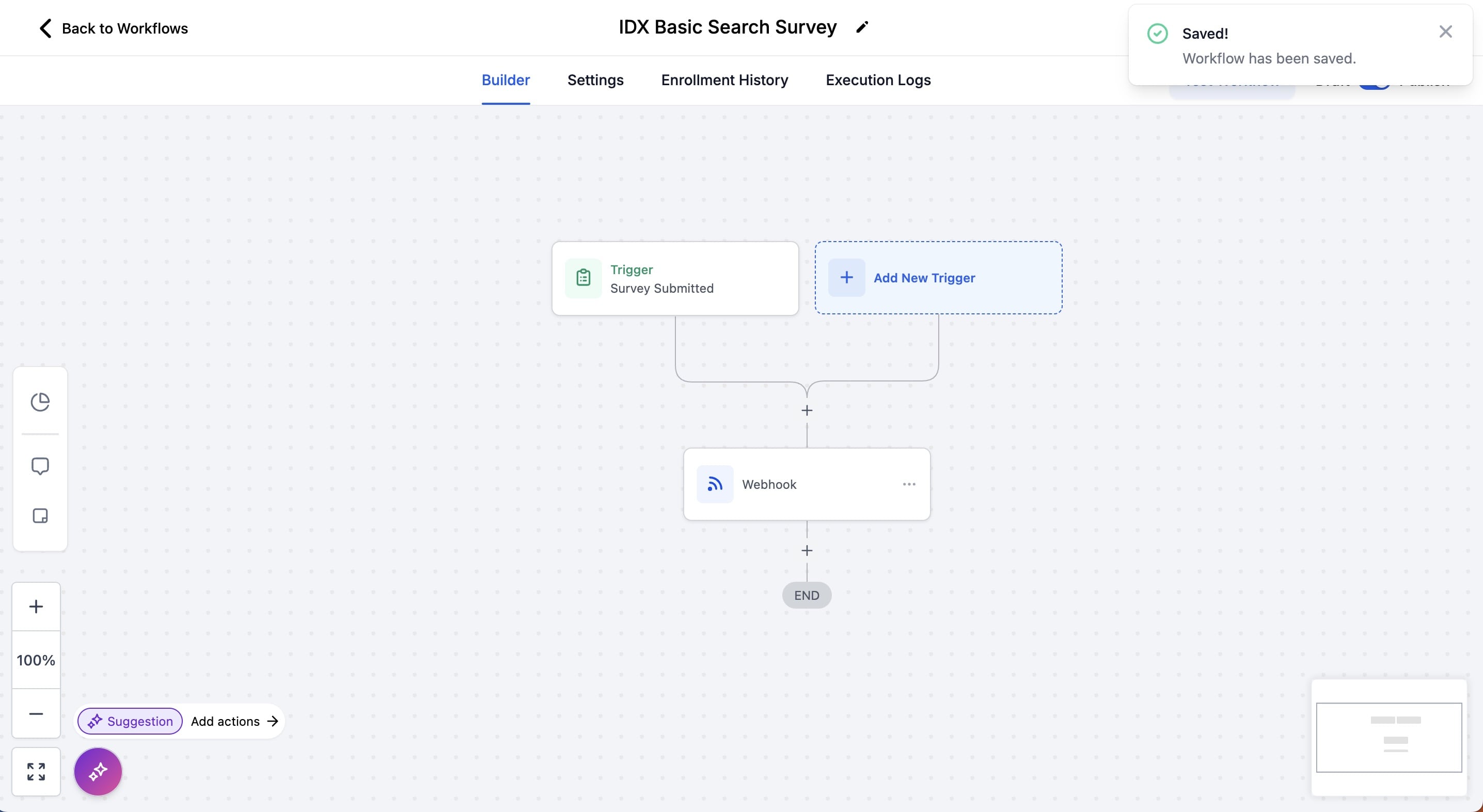Go Back to Workflows
The width and height of the screenshot is (1483, 812).
114,28
